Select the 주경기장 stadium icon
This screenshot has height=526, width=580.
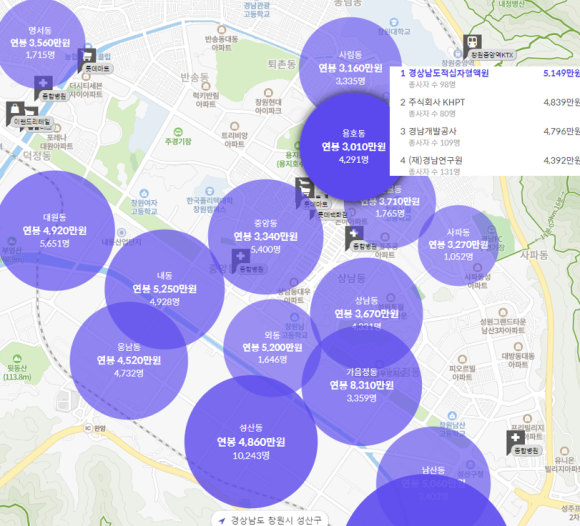click(178, 132)
